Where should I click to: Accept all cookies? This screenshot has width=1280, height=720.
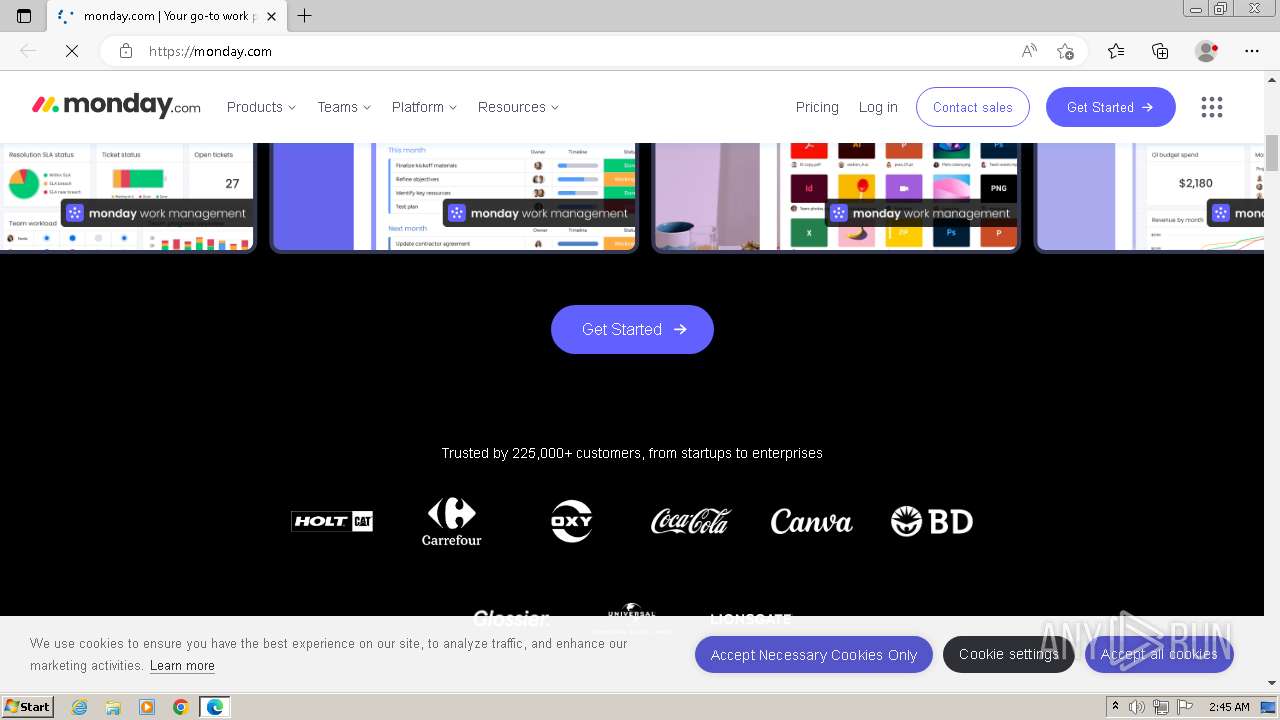point(1159,654)
